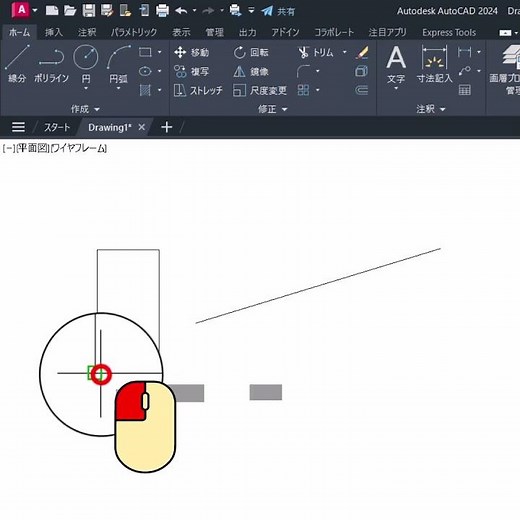This screenshot has width=520, height=520.
Task: Click the 共有 share button
Action: (x=278, y=11)
